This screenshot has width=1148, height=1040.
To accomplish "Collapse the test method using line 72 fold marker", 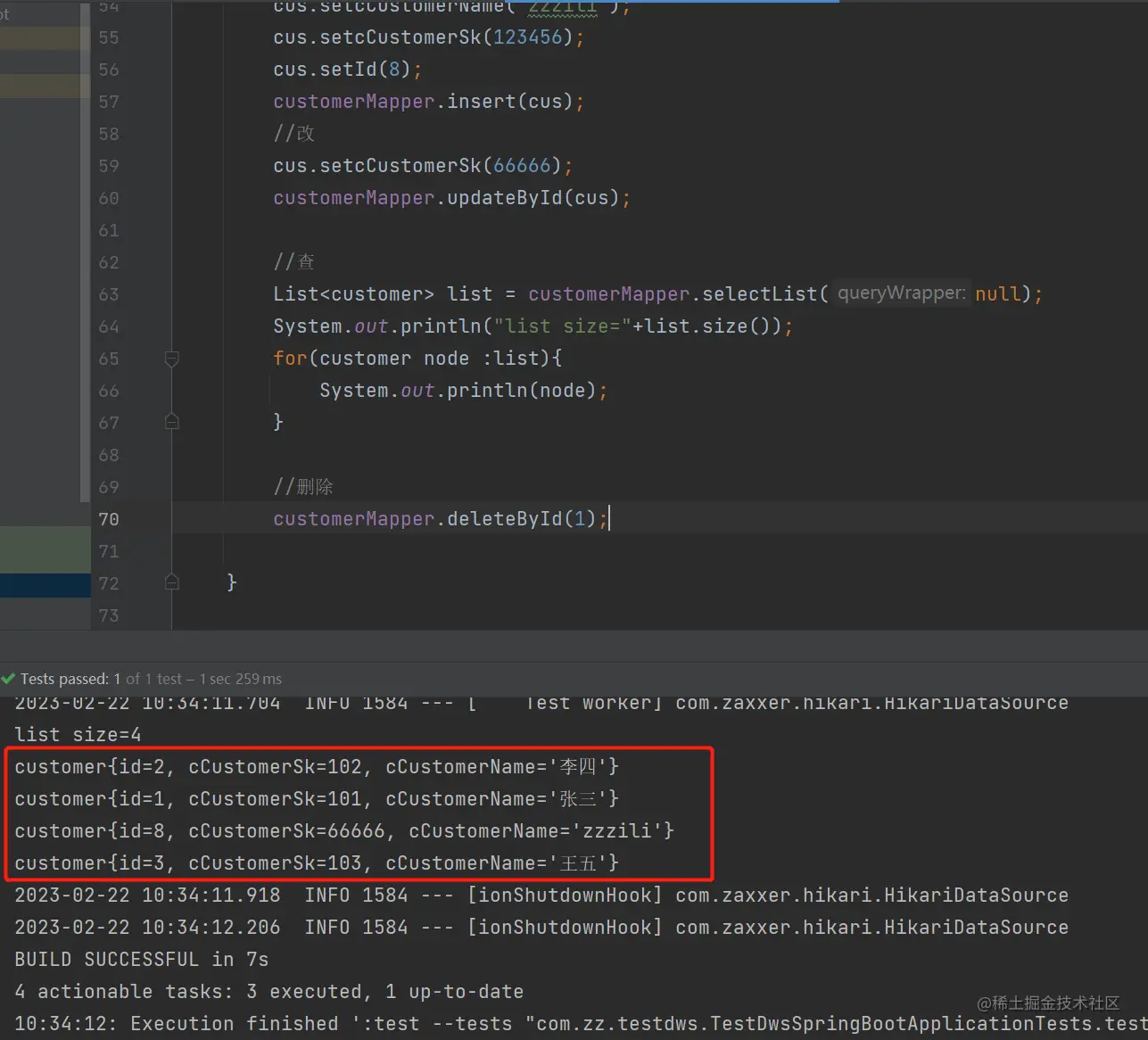I will [x=171, y=582].
